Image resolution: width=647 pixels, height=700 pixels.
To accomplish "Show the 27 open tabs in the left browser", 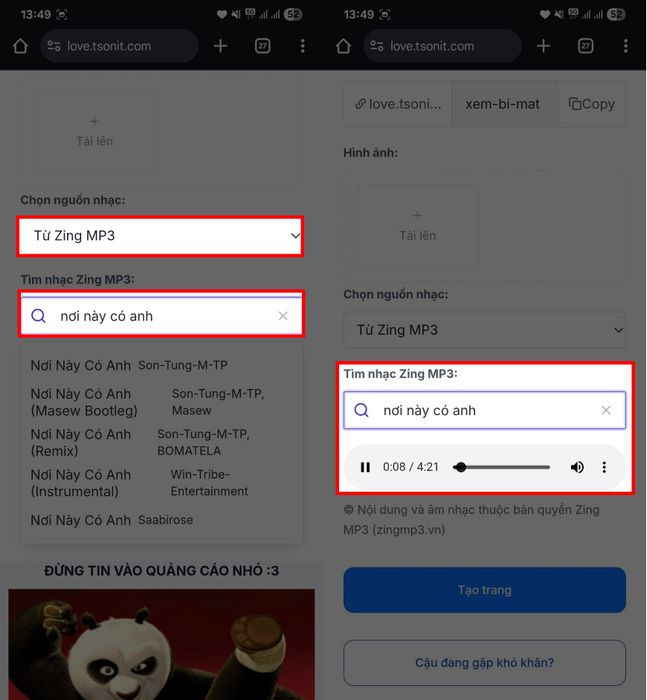I will (x=263, y=46).
